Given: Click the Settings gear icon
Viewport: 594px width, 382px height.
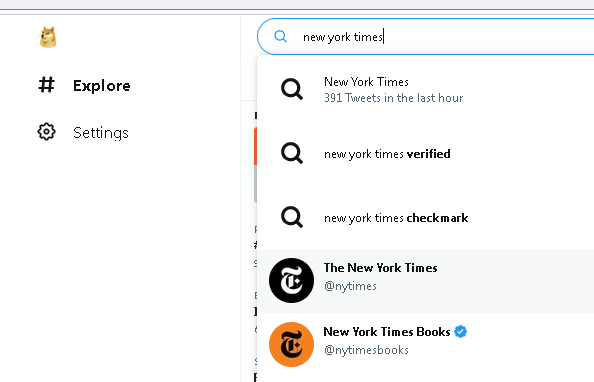Looking at the screenshot, I should coord(47,132).
